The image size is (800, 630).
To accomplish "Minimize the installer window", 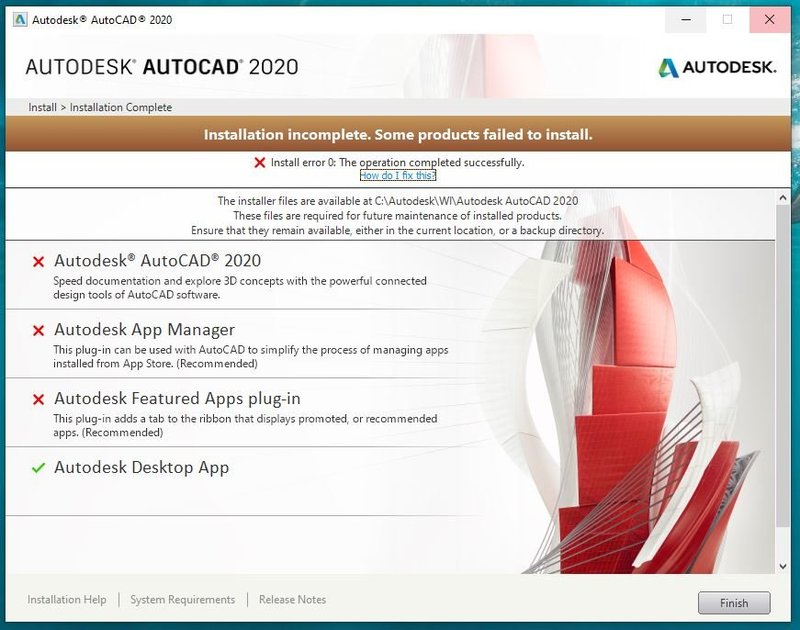I will [686, 20].
